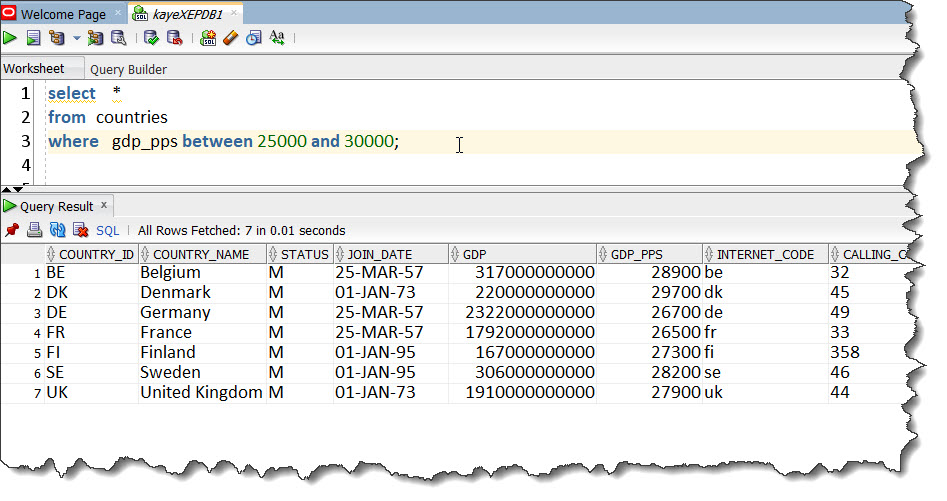This screenshot has height=501, width=947.
Task: Open SQL History with the clock icon
Action: click(254, 38)
